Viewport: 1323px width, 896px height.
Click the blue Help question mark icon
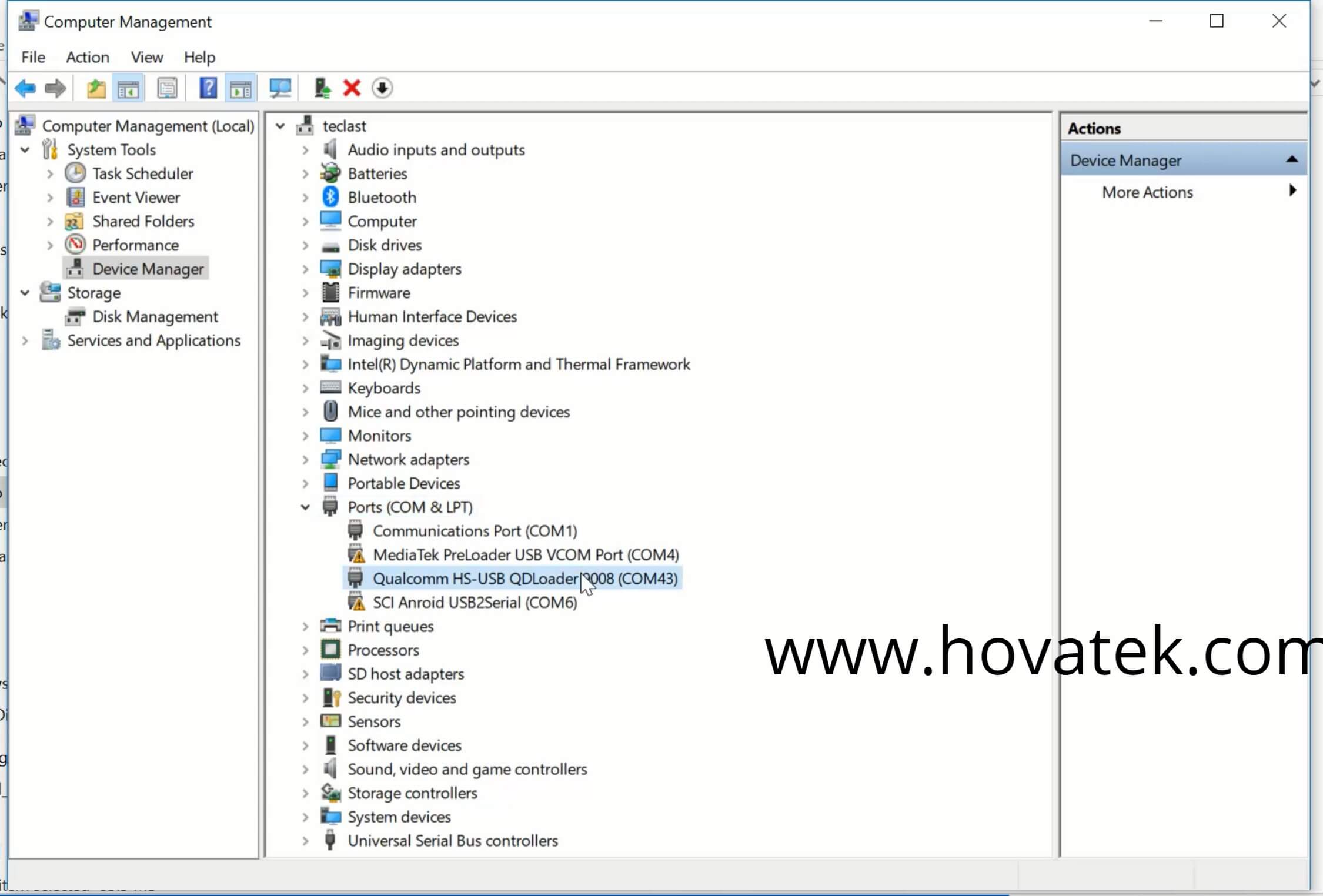208,89
